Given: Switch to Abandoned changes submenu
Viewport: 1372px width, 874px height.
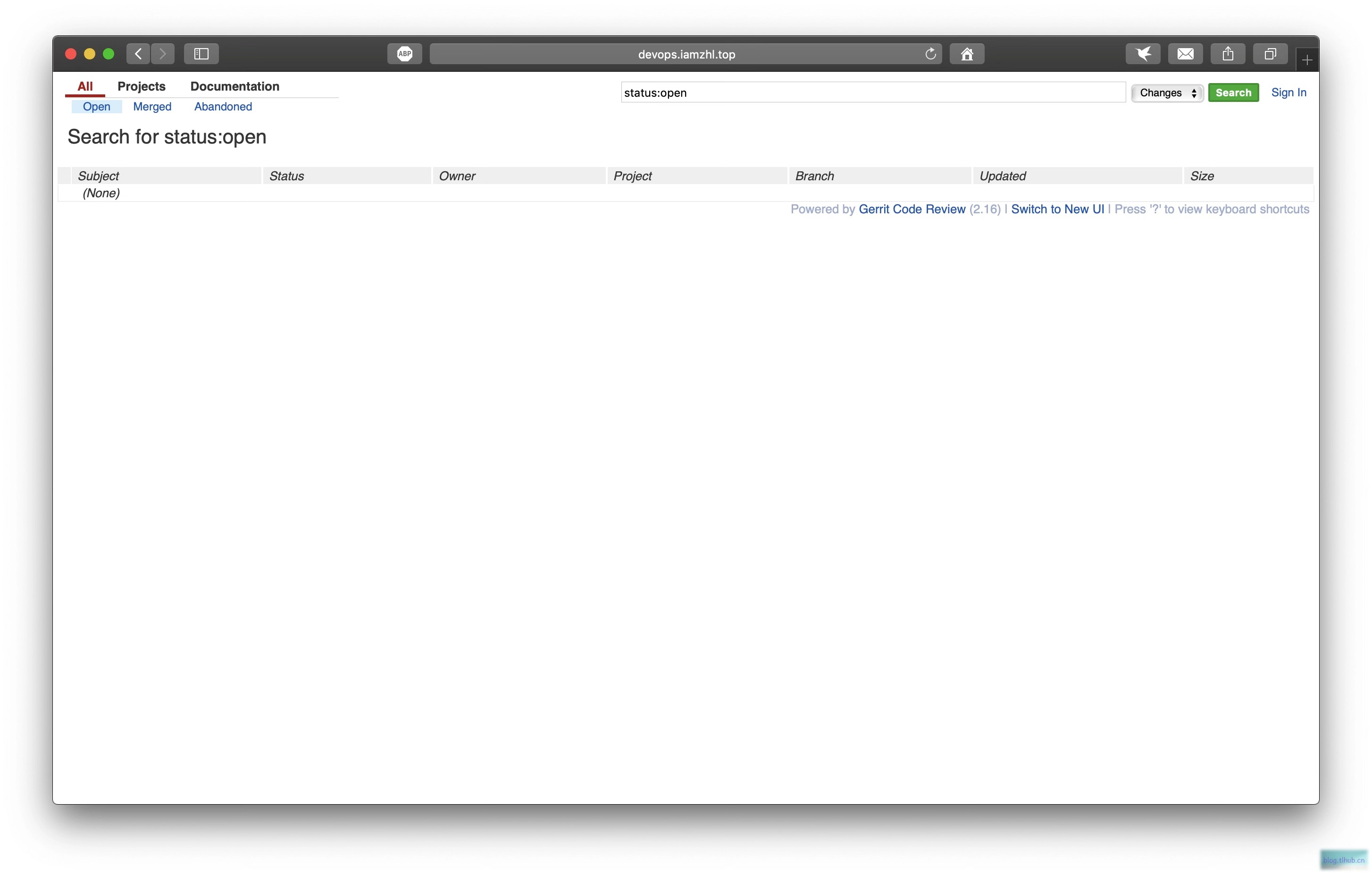Looking at the screenshot, I should 223,107.
